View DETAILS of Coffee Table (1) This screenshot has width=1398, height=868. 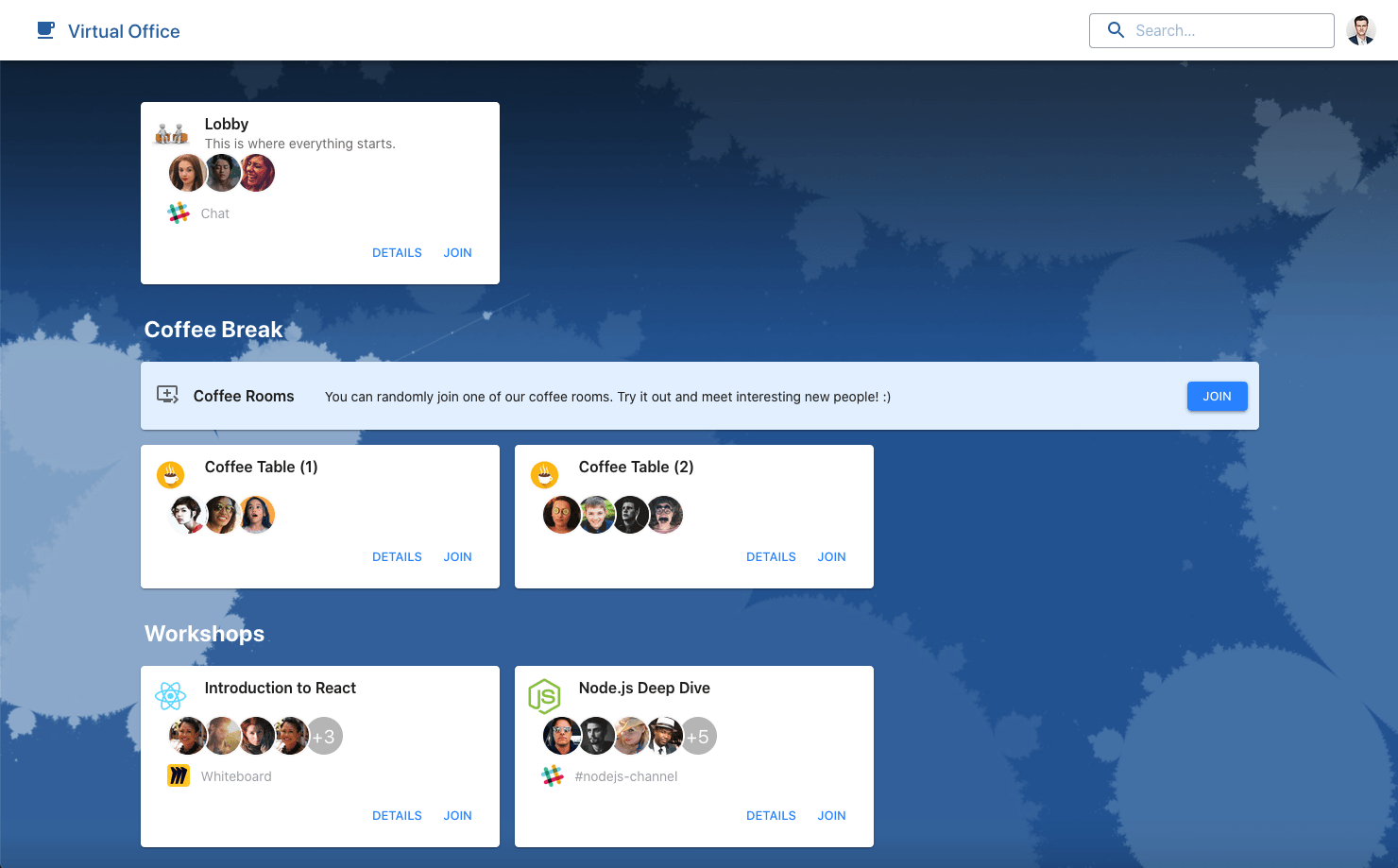click(x=397, y=557)
